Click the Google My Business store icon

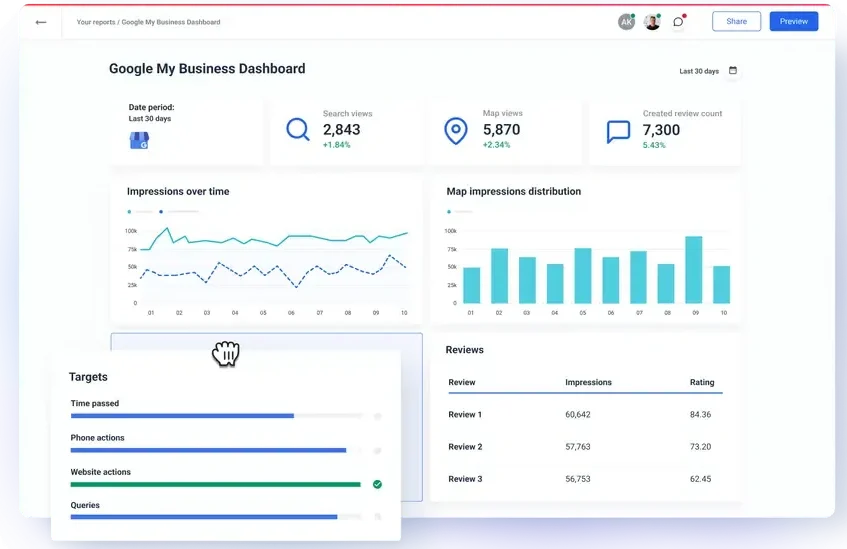coord(139,140)
